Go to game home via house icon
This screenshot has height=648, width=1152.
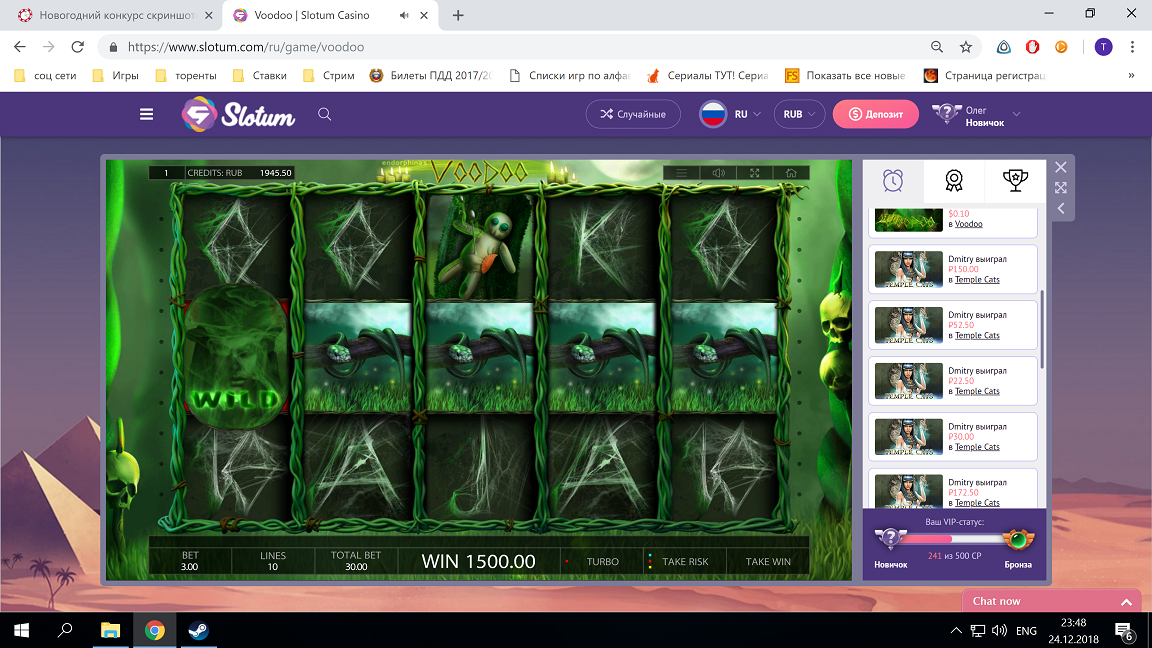791,173
